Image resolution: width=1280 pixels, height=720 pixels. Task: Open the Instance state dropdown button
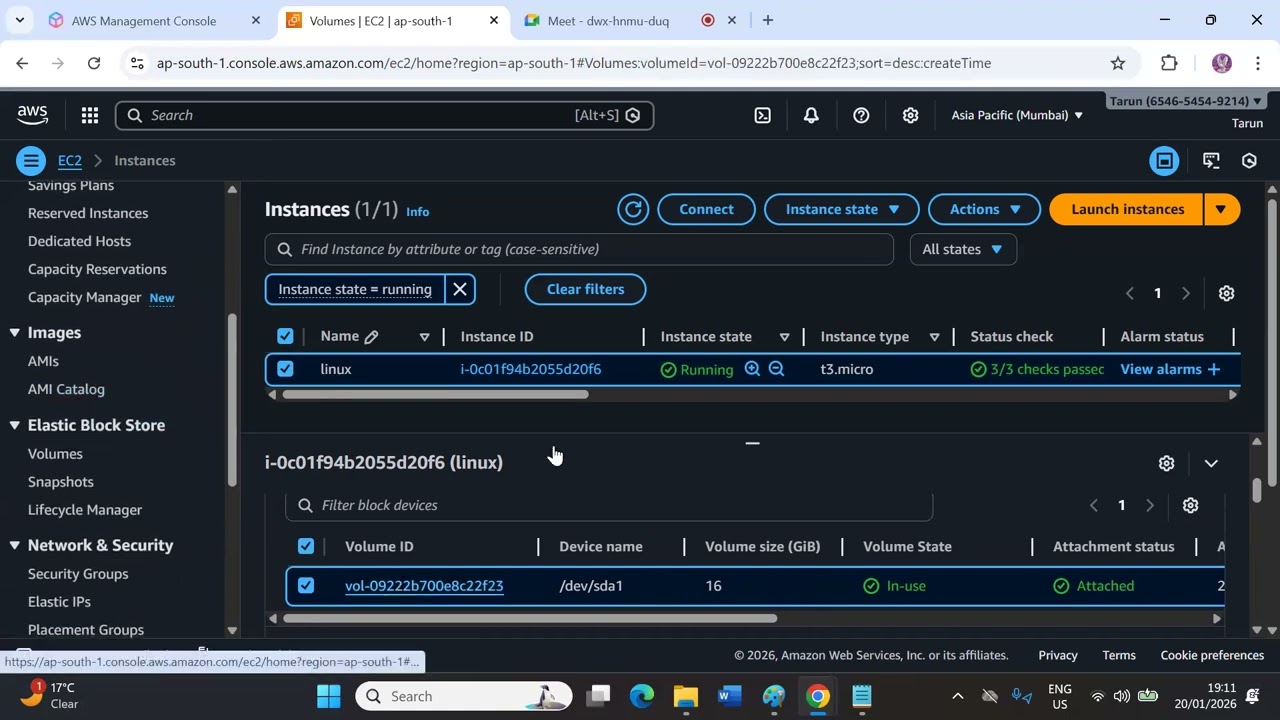point(841,209)
